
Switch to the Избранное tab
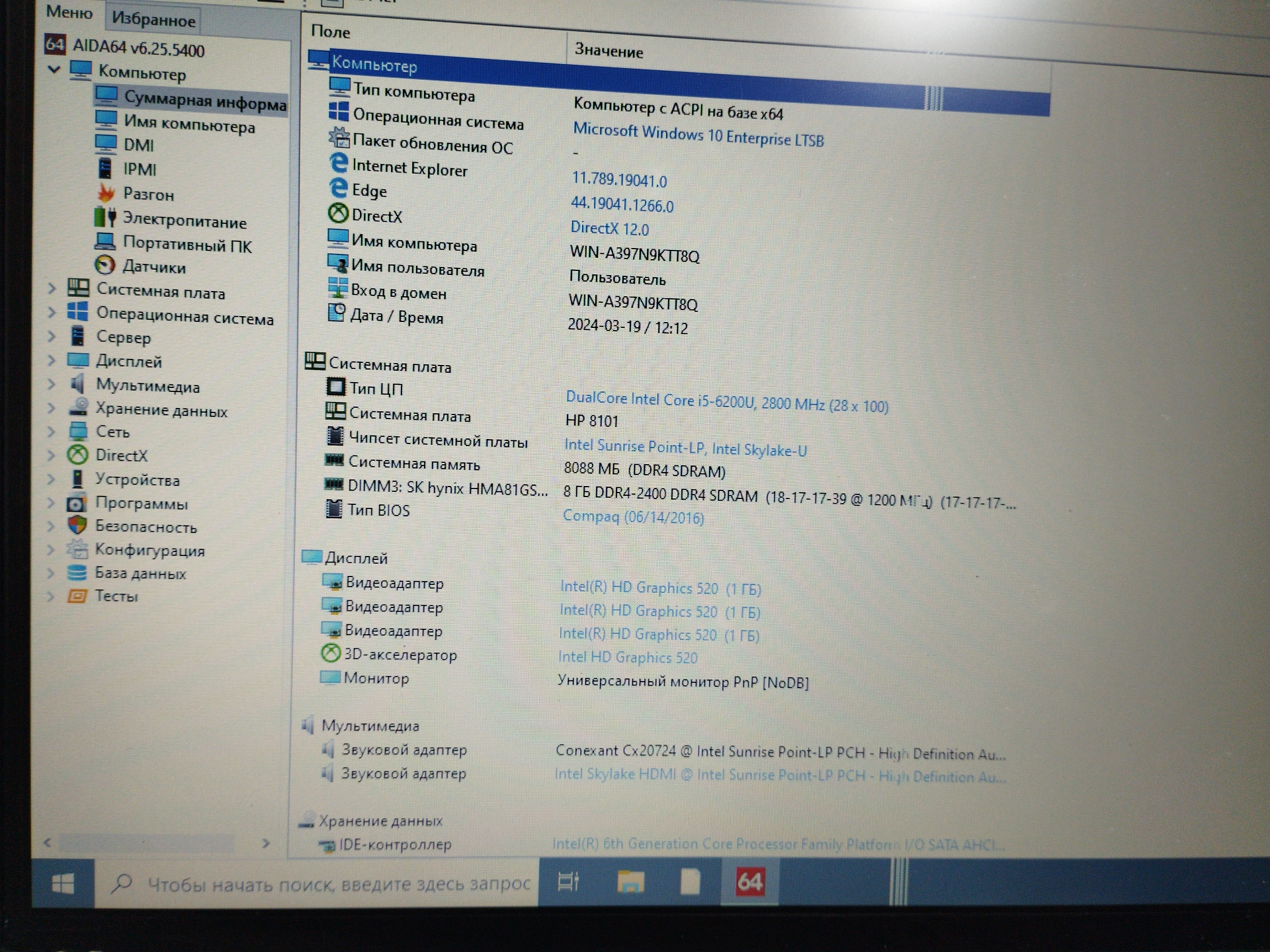point(153,20)
